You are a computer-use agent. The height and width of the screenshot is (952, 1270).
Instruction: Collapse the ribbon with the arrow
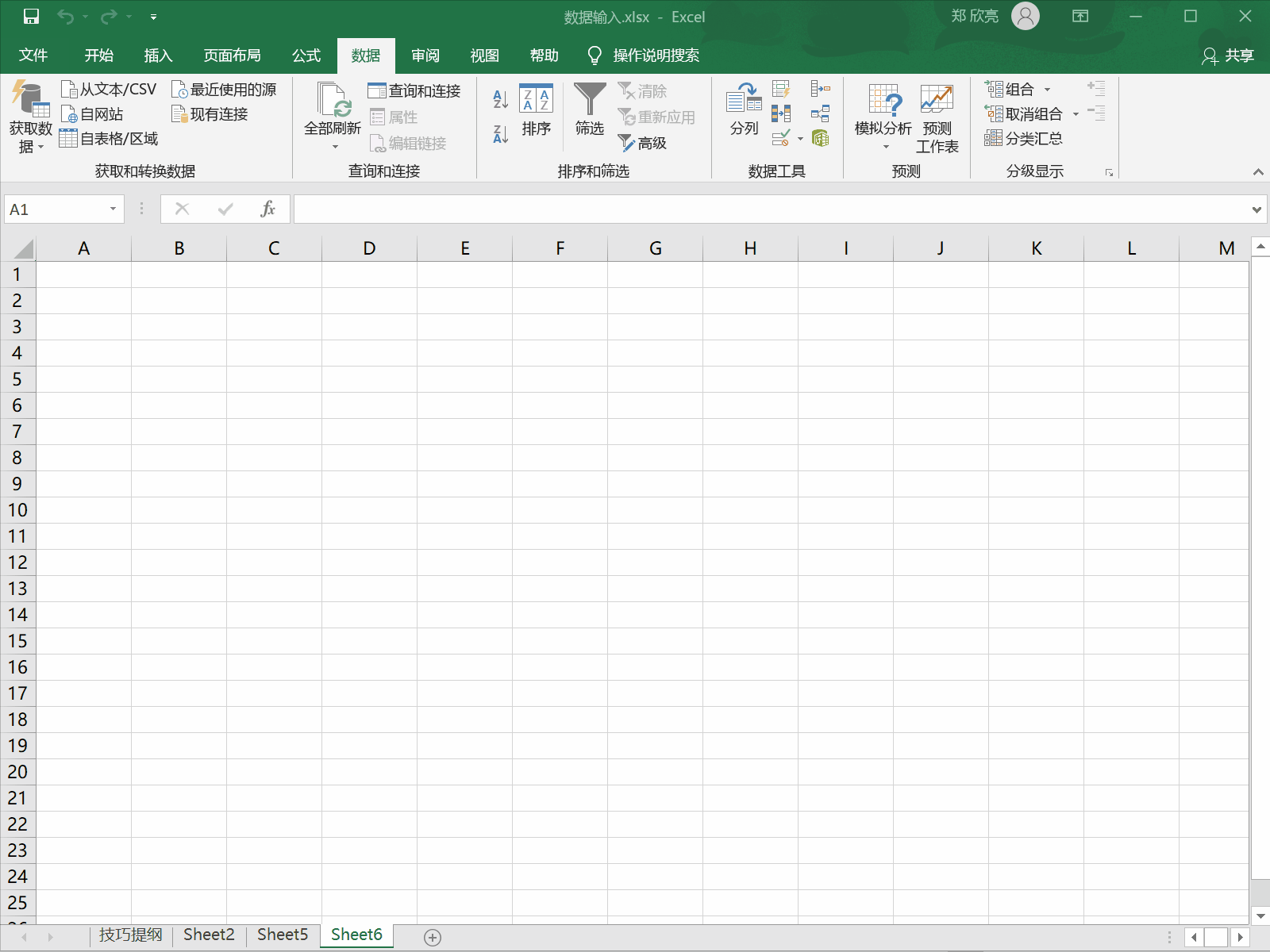tap(1257, 172)
